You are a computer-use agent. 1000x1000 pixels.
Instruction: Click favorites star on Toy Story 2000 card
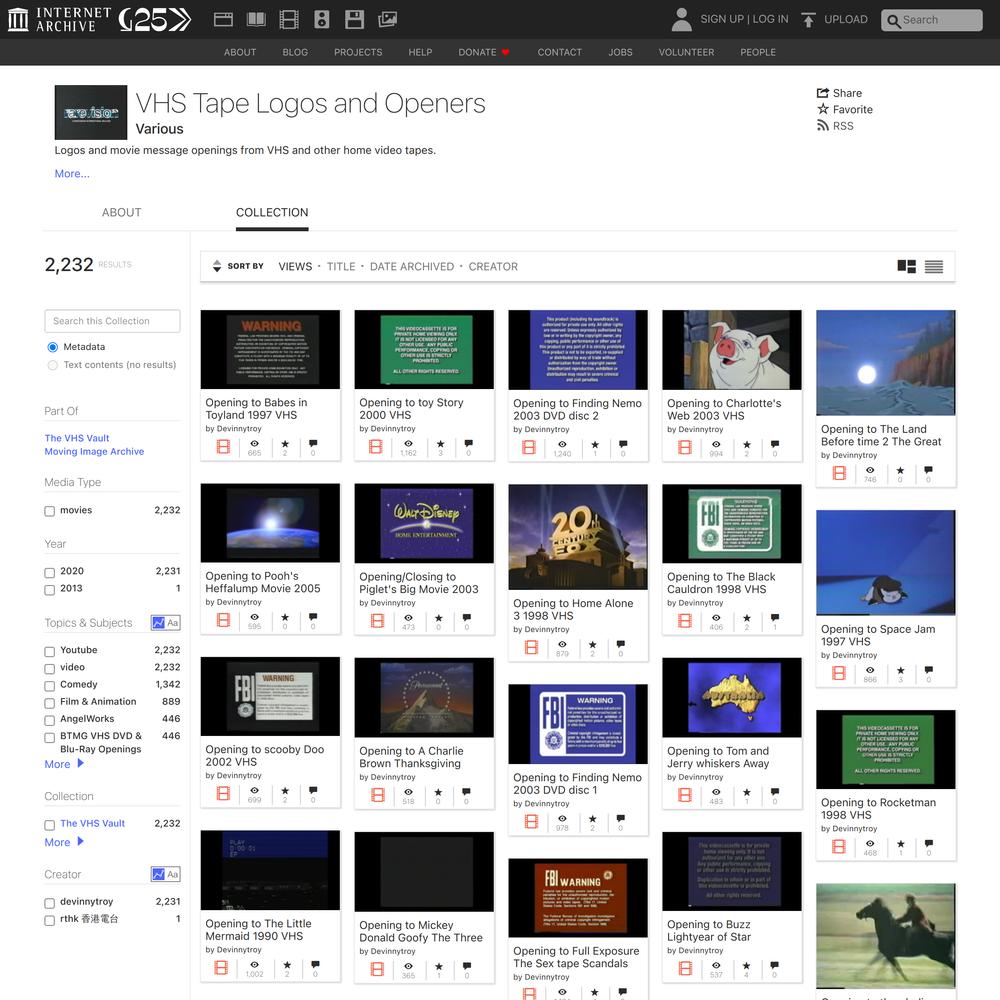tap(440, 444)
